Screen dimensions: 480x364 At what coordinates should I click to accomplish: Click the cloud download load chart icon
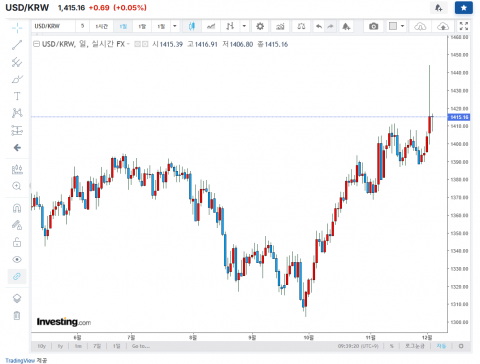tap(420, 26)
